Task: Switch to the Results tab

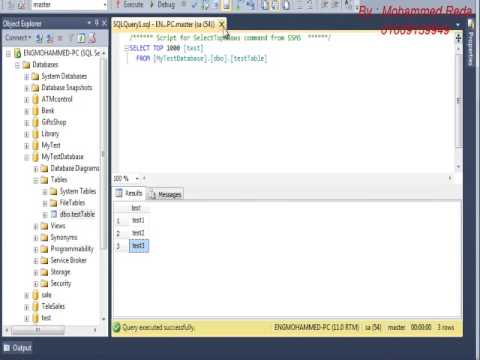Action: (x=129, y=193)
